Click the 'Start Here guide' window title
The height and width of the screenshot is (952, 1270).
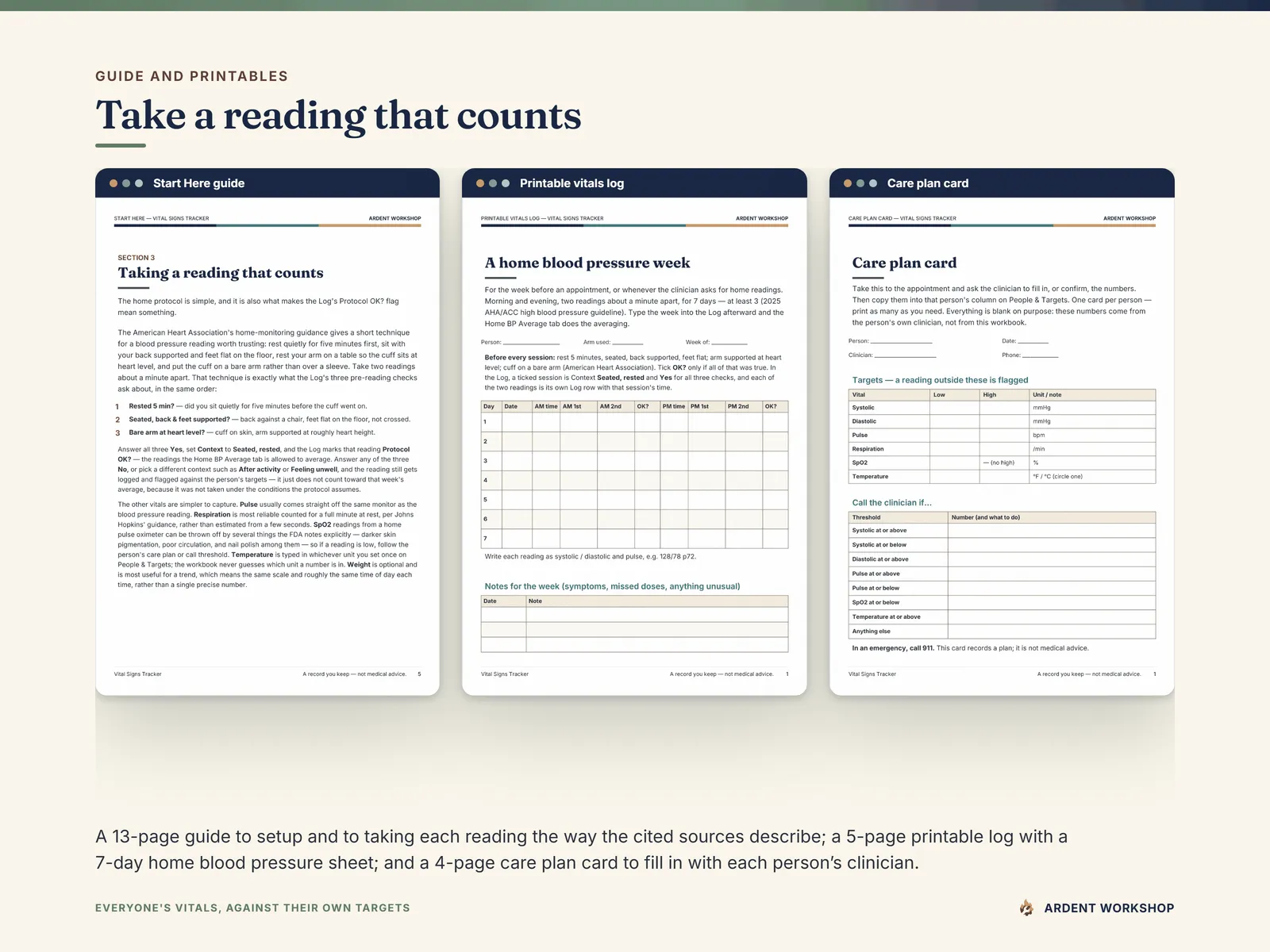tap(198, 183)
